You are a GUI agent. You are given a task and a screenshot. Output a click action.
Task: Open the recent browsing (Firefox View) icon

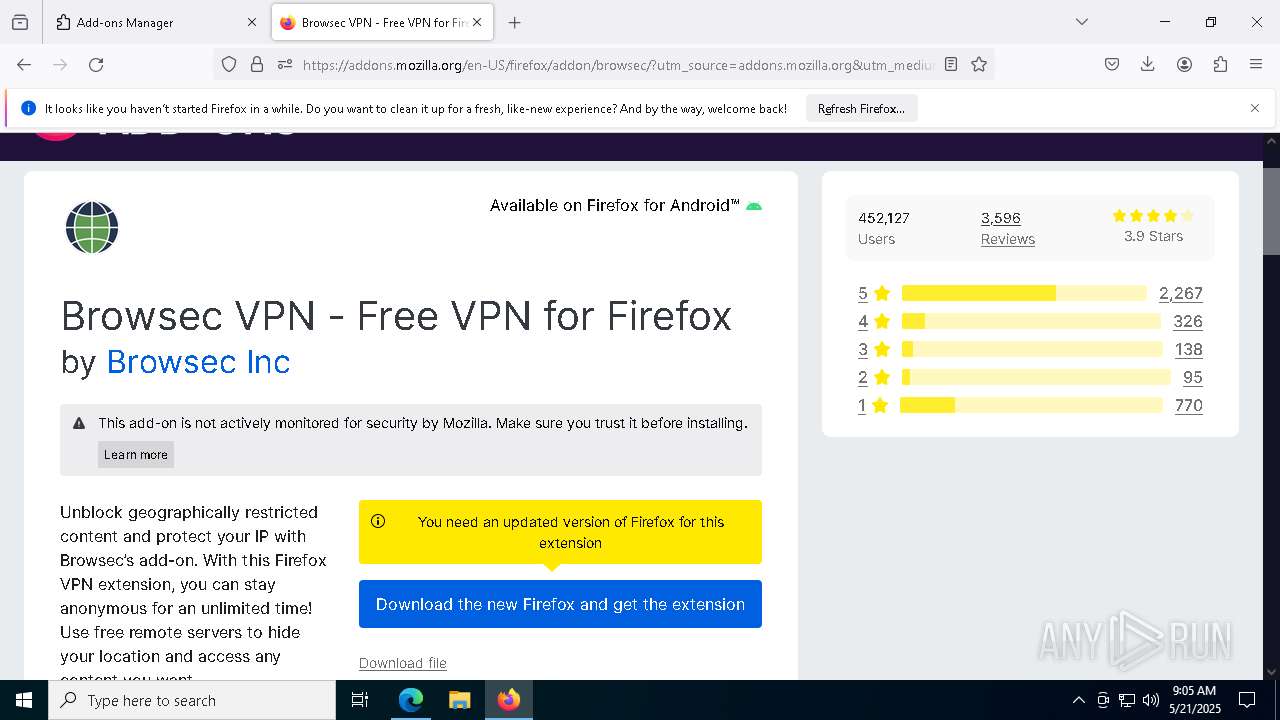click(x=20, y=22)
